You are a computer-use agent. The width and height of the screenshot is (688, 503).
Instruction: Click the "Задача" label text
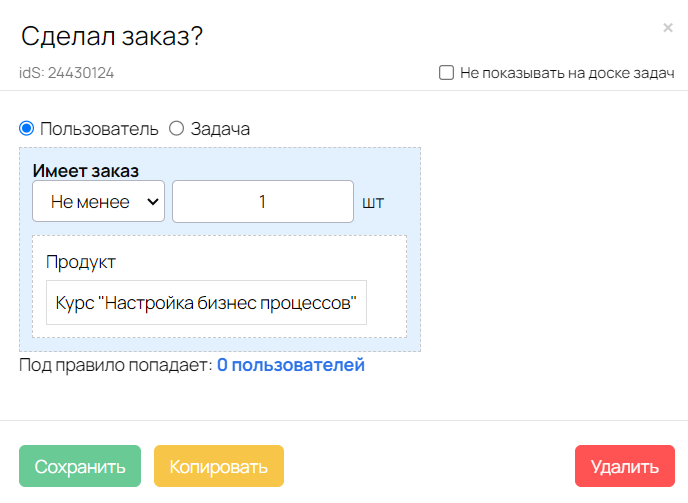(220, 128)
